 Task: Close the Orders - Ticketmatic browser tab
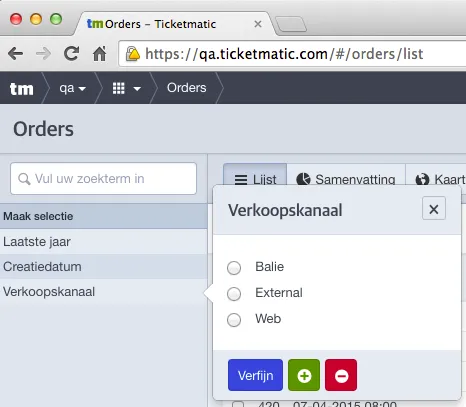tap(258, 24)
